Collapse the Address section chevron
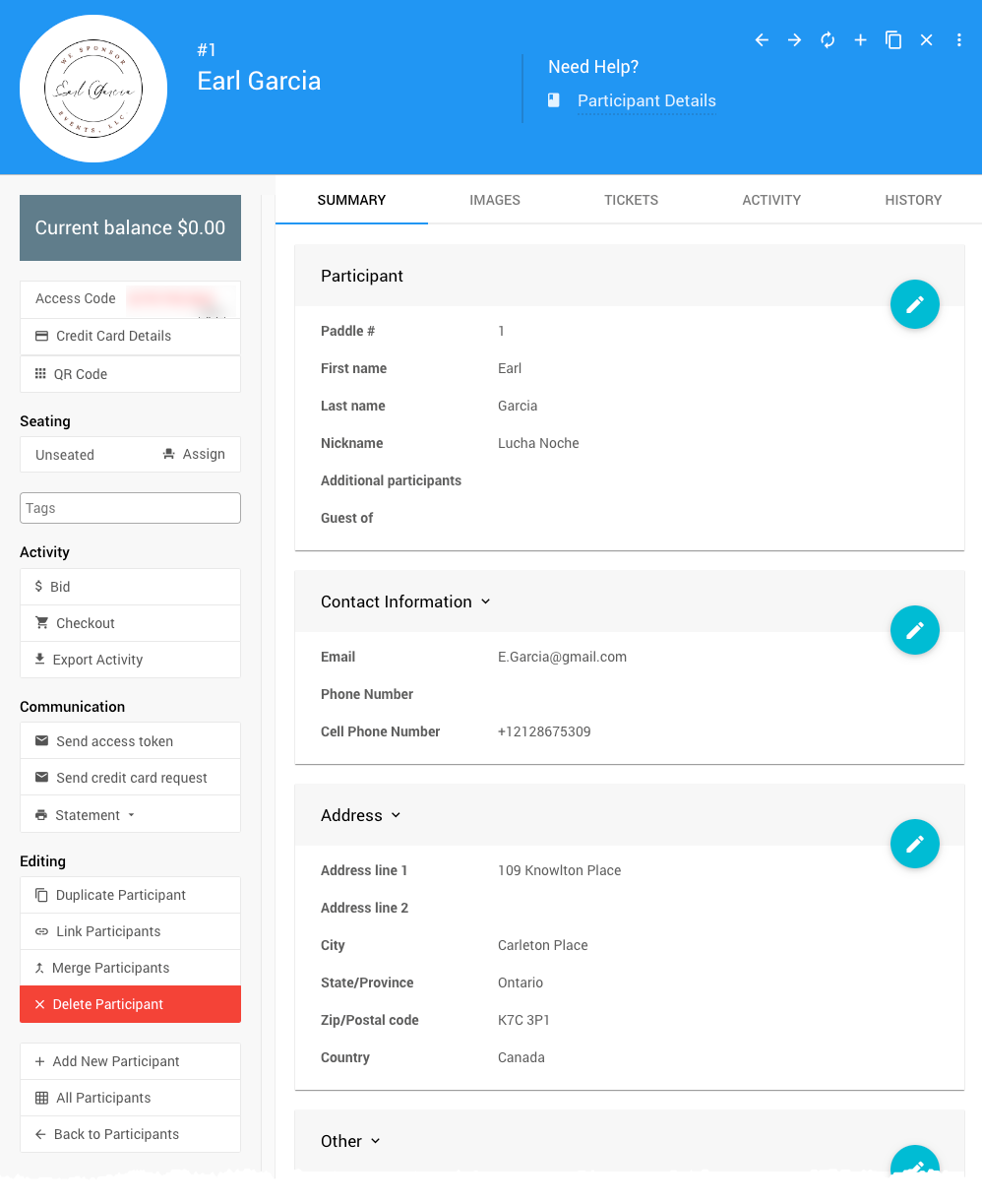 (396, 816)
